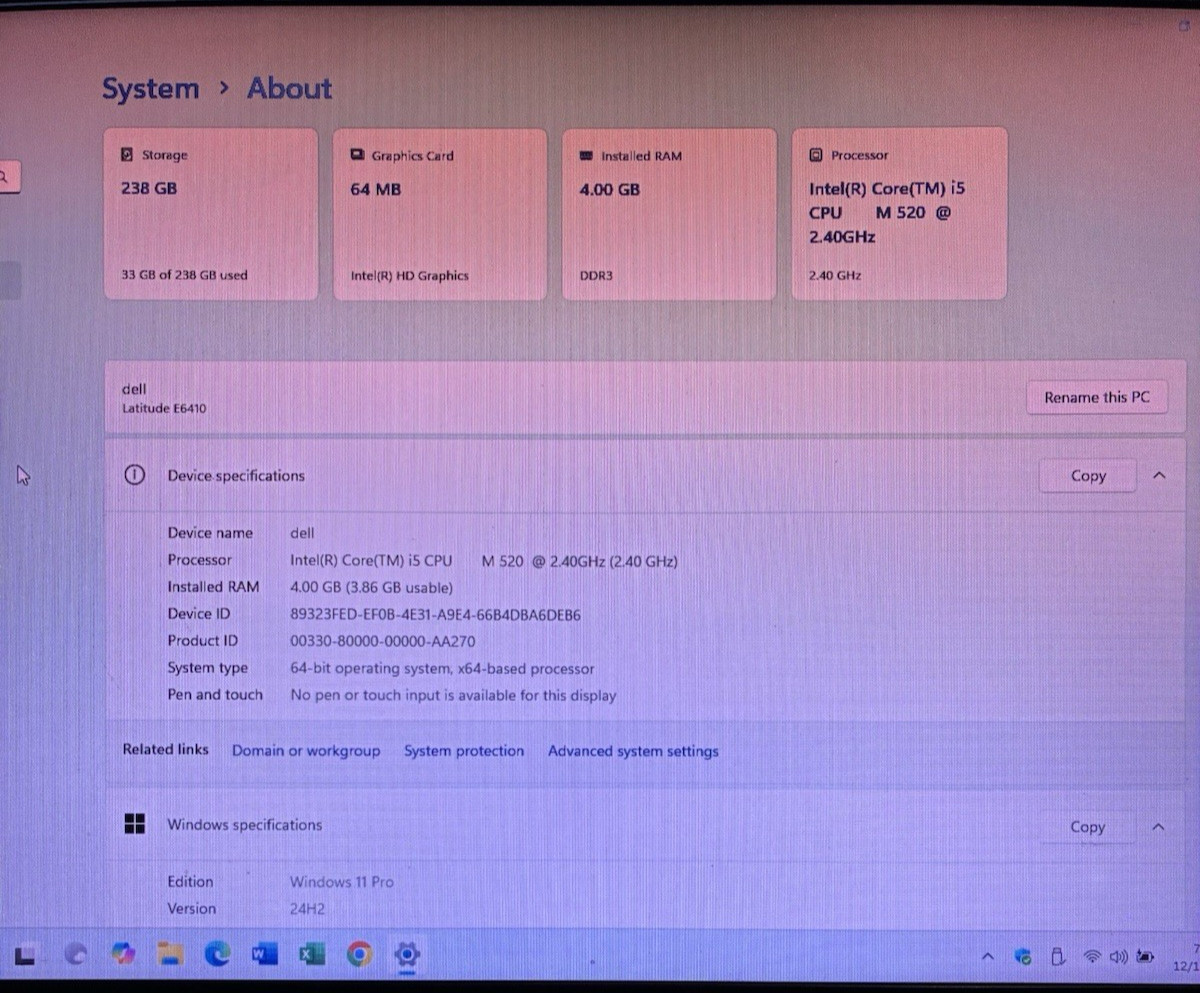Launch Excel from the taskbar

(x=312, y=954)
